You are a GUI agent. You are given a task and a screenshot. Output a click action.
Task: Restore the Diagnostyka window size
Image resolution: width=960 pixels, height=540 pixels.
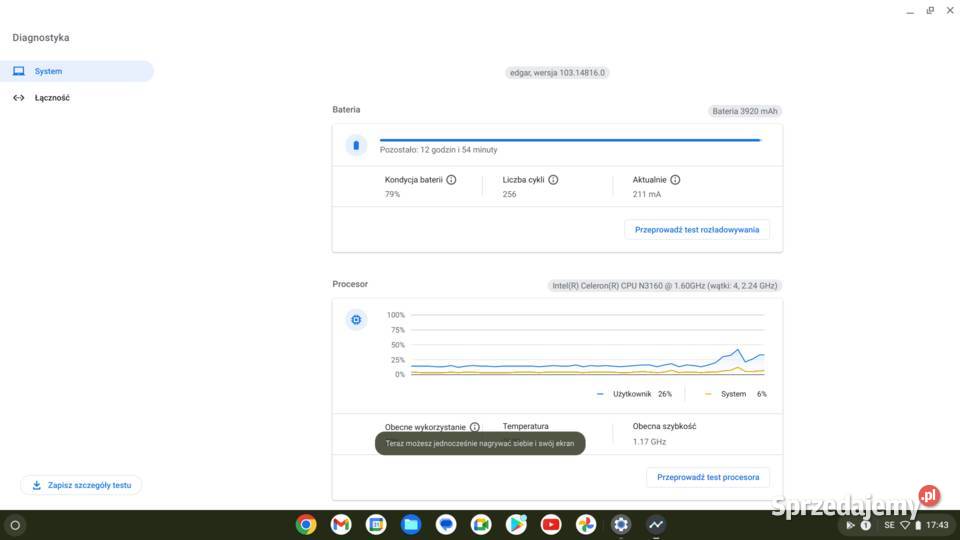coord(930,10)
